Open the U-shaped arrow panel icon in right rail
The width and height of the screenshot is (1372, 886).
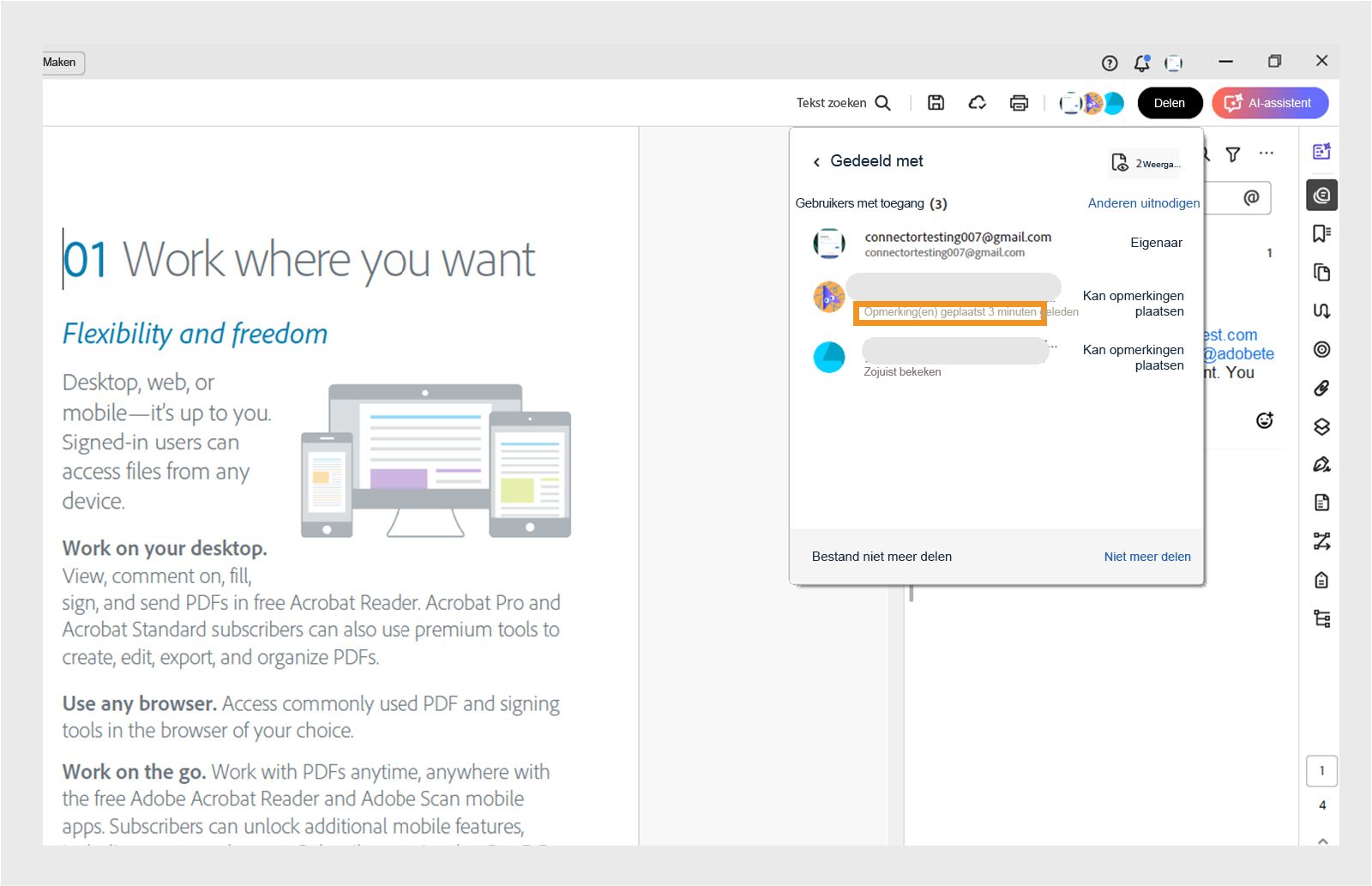click(x=1321, y=310)
